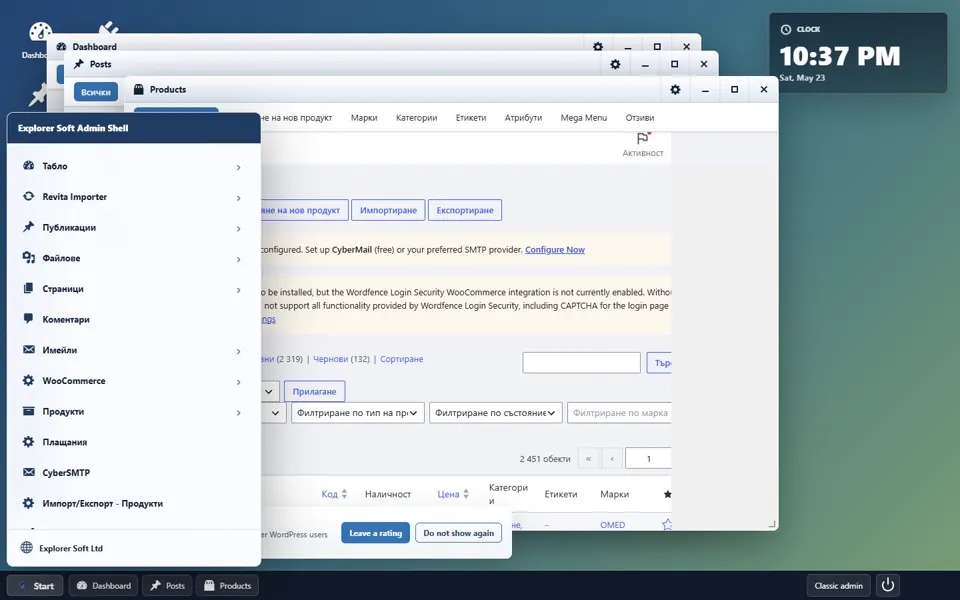Expand the Табло submenu chevron
The height and width of the screenshot is (600, 960).
(x=238, y=167)
